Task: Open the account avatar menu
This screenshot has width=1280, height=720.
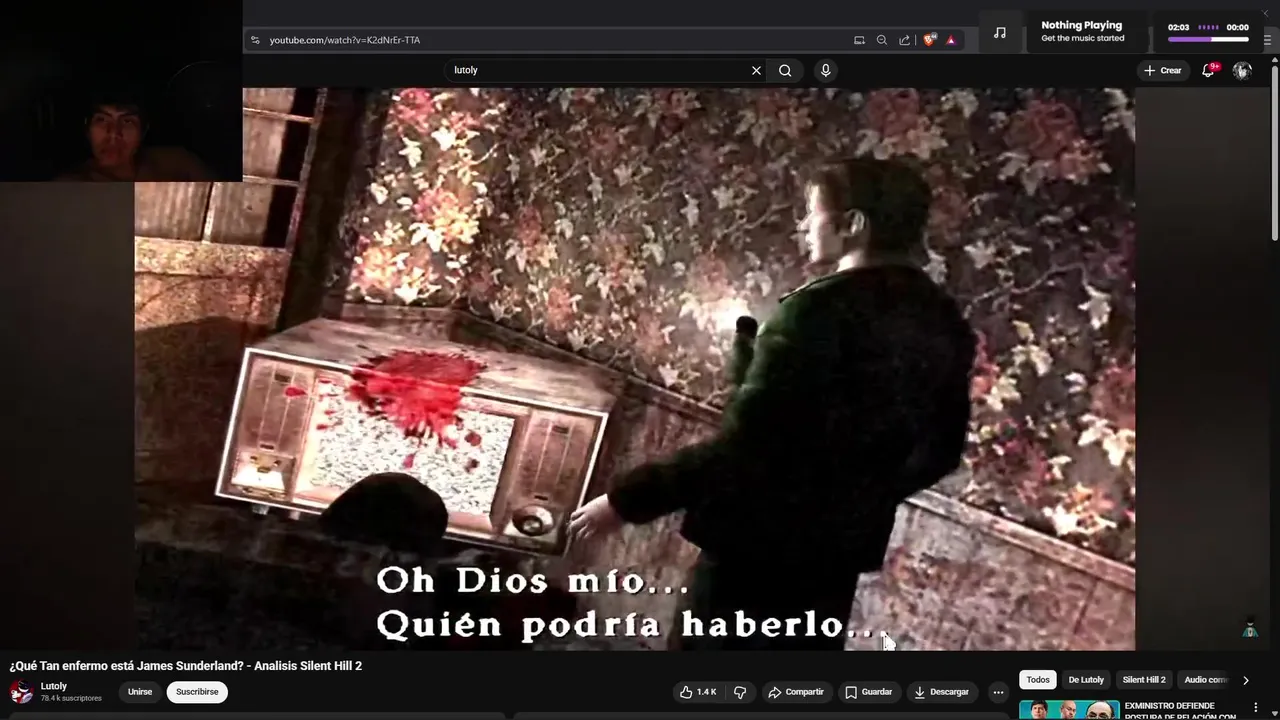Action: pyautogui.click(x=1242, y=70)
